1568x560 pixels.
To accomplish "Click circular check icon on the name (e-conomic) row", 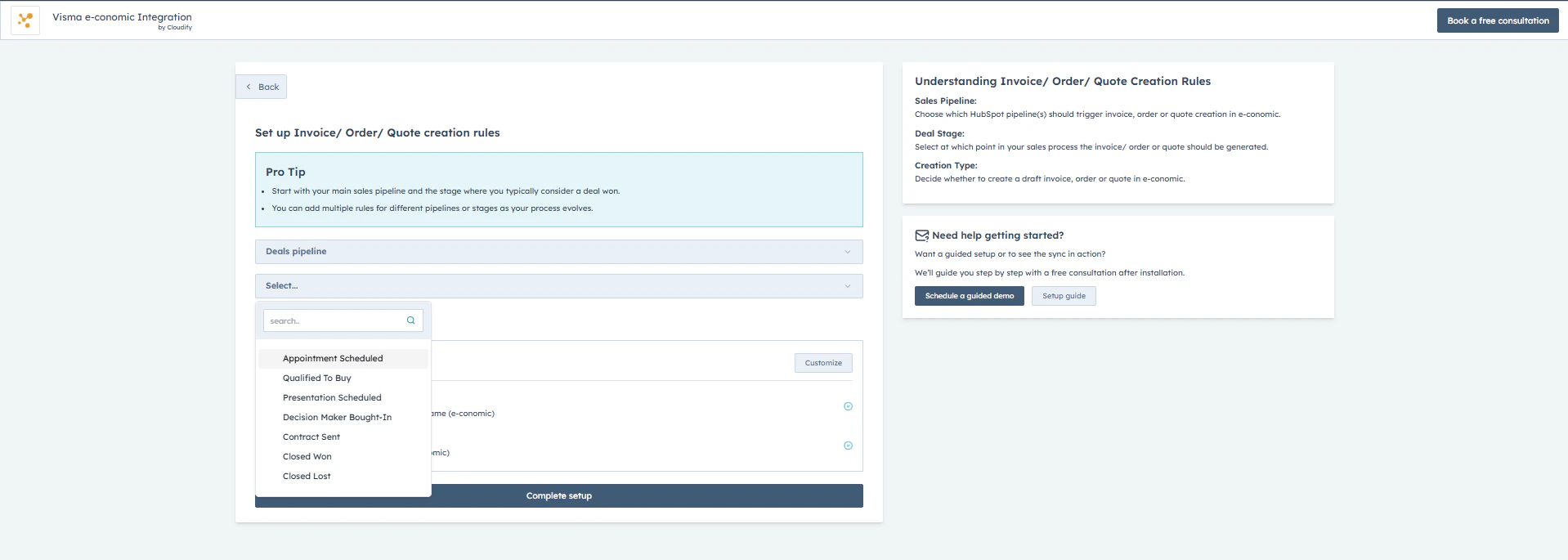I will pyautogui.click(x=848, y=406).
